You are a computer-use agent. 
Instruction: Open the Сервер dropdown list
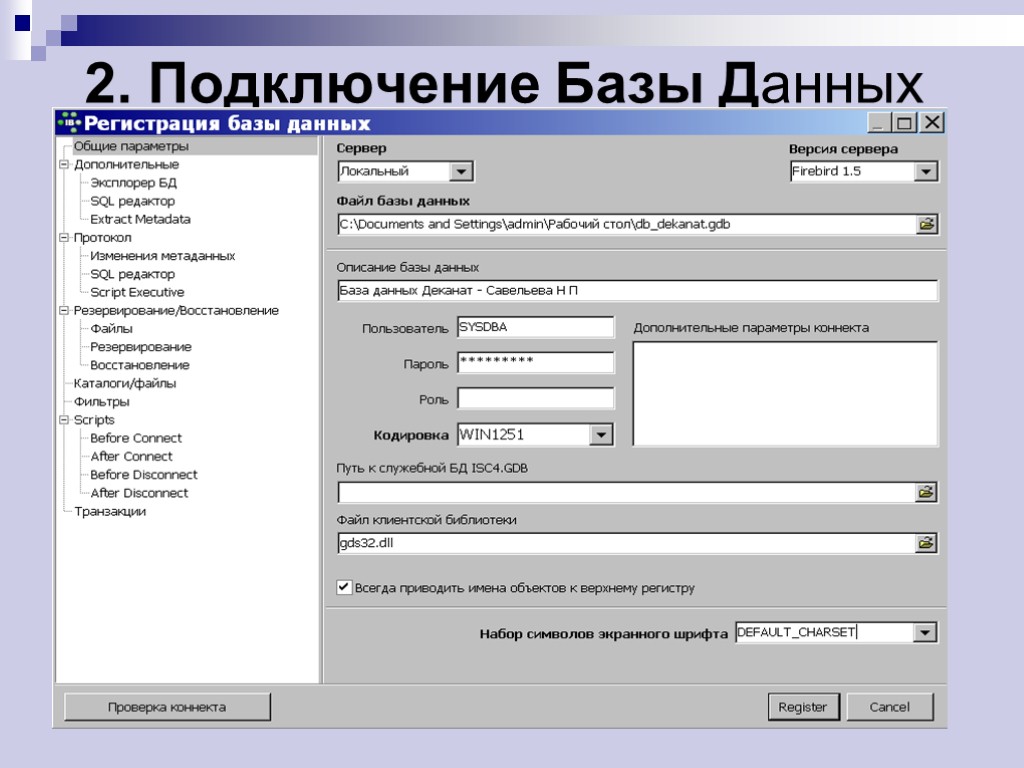click(461, 171)
